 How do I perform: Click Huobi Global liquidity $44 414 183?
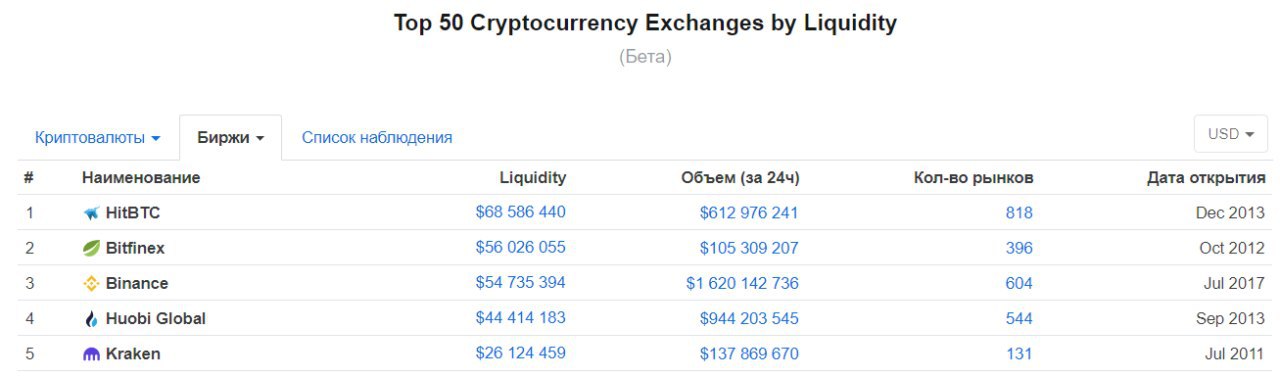[520, 318]
